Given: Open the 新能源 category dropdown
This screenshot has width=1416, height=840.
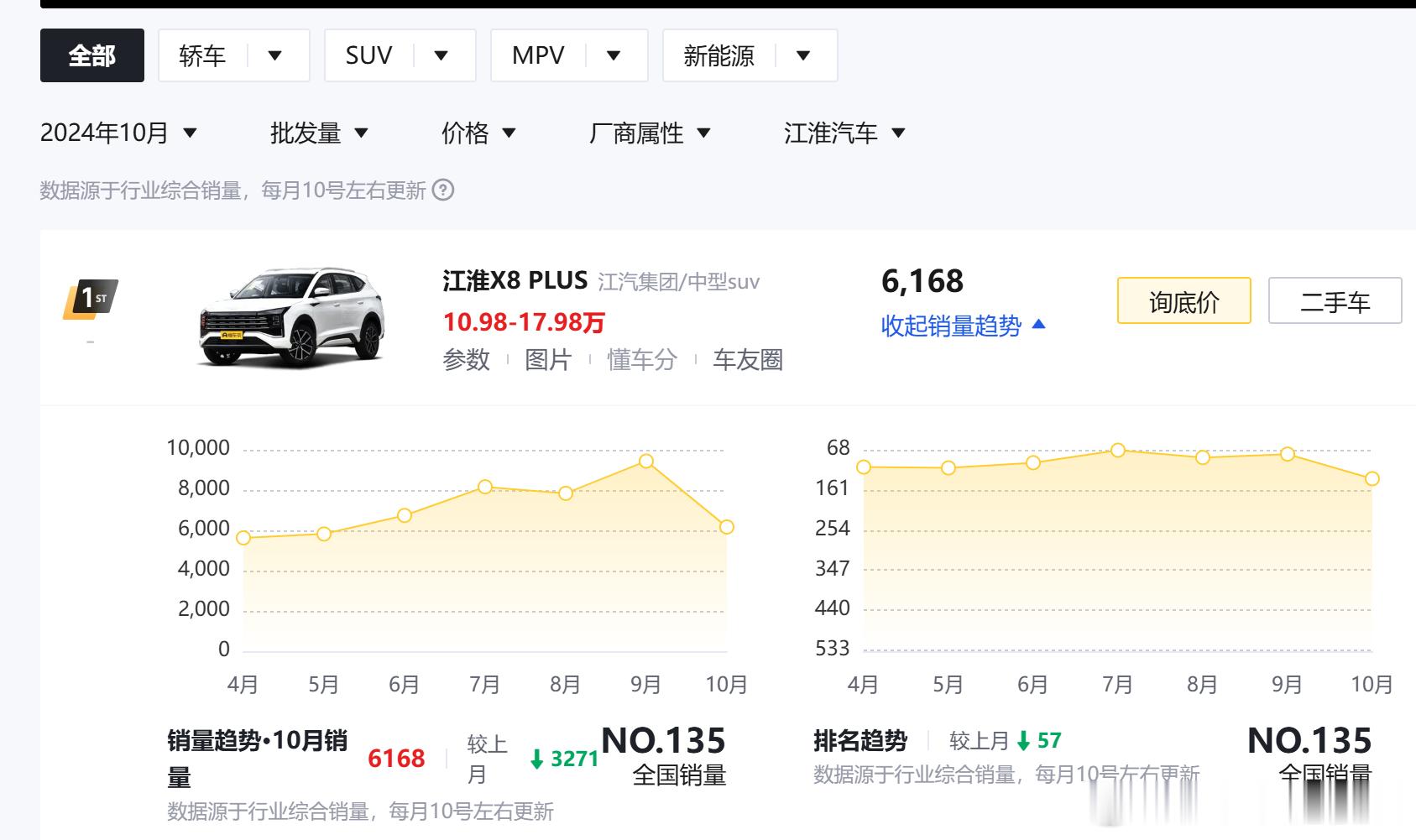Looking at the screenshot, I should (x=750, y=55).
